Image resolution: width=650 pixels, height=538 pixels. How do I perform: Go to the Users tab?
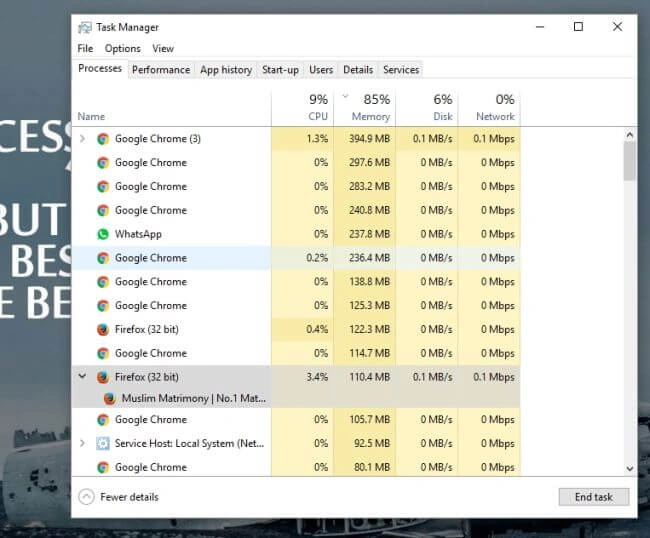coord(321,70)
